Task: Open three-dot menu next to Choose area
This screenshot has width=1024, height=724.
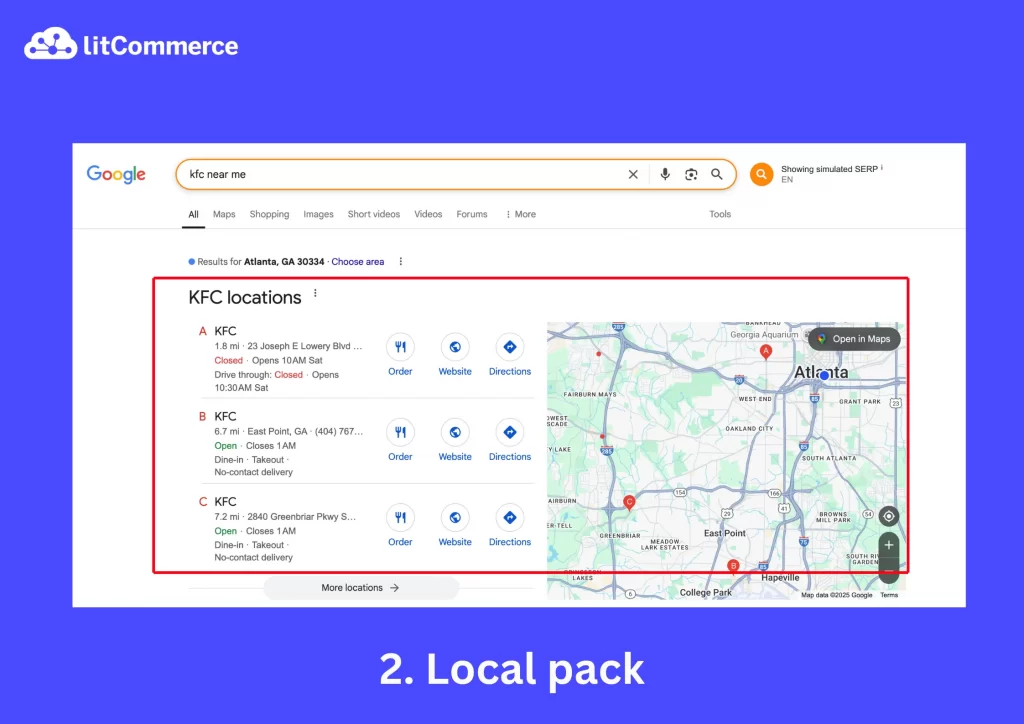Action: pos(401,262)
